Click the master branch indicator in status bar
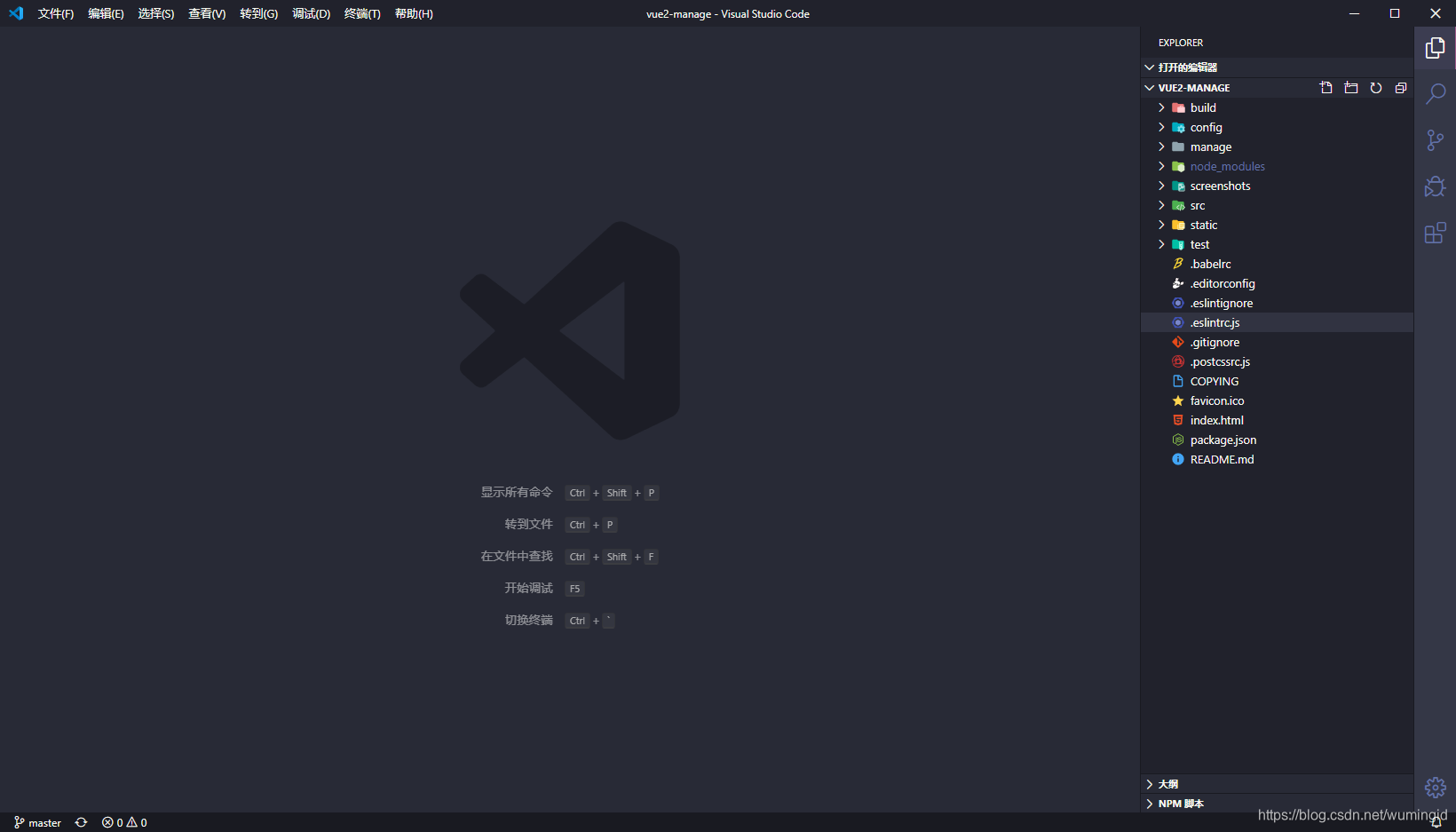This screenshot has height=832, width=1456. pyautogui.click(x=37, y=822)
